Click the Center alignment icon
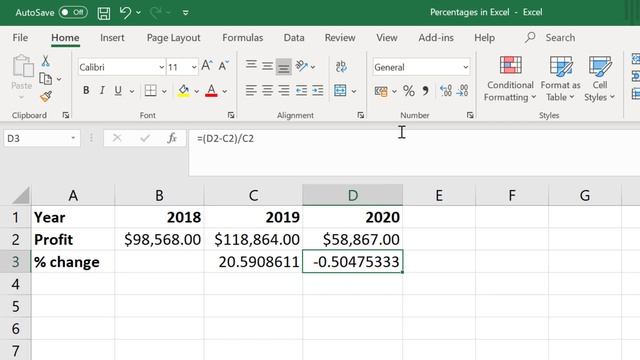Screen dimensions: 640x360 pos(267,90)
